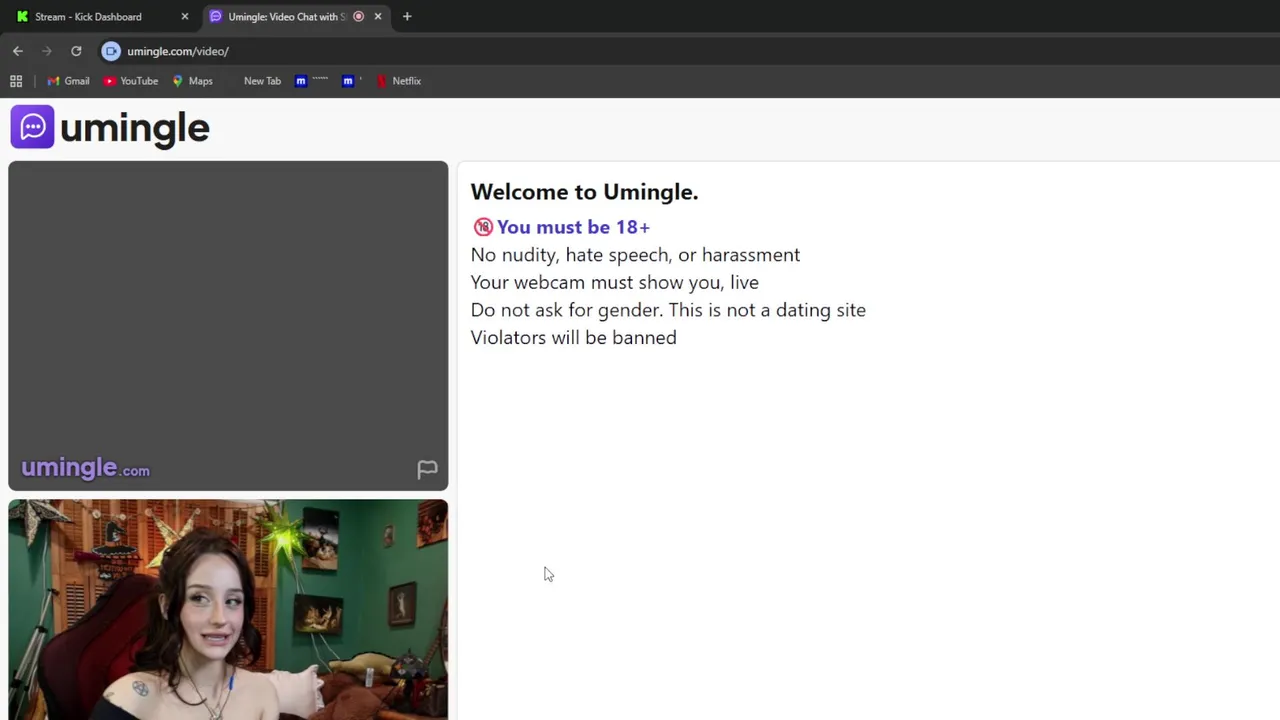
Task: Open the New Tab bookmark
Action: point(262,81)
